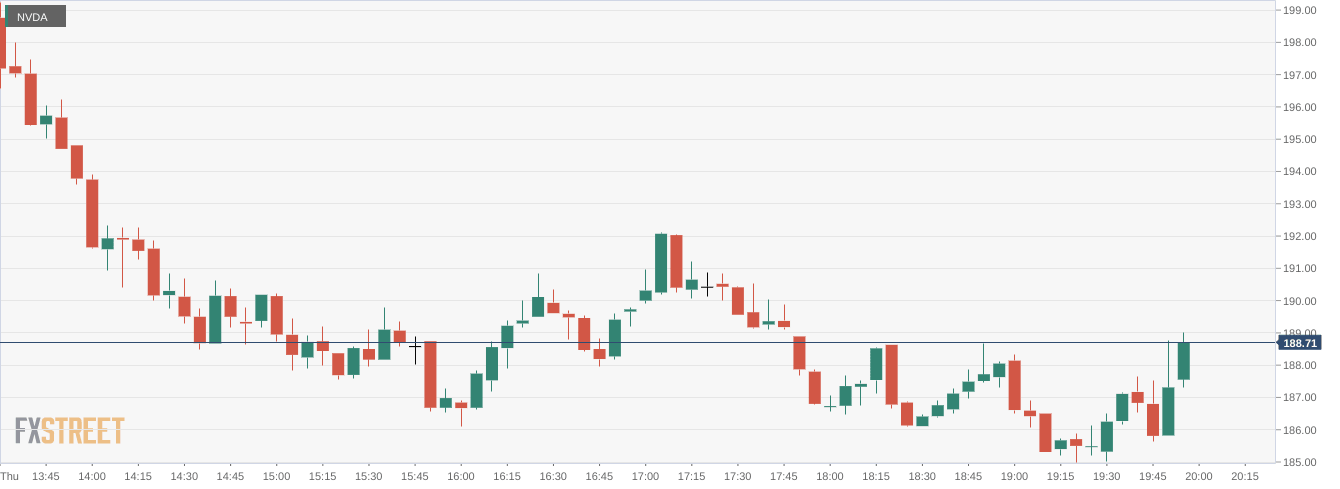Viewport: 1340px width, 489px height.
Task: Click the 17:00 time axis label
Action: tap(645, 476)
